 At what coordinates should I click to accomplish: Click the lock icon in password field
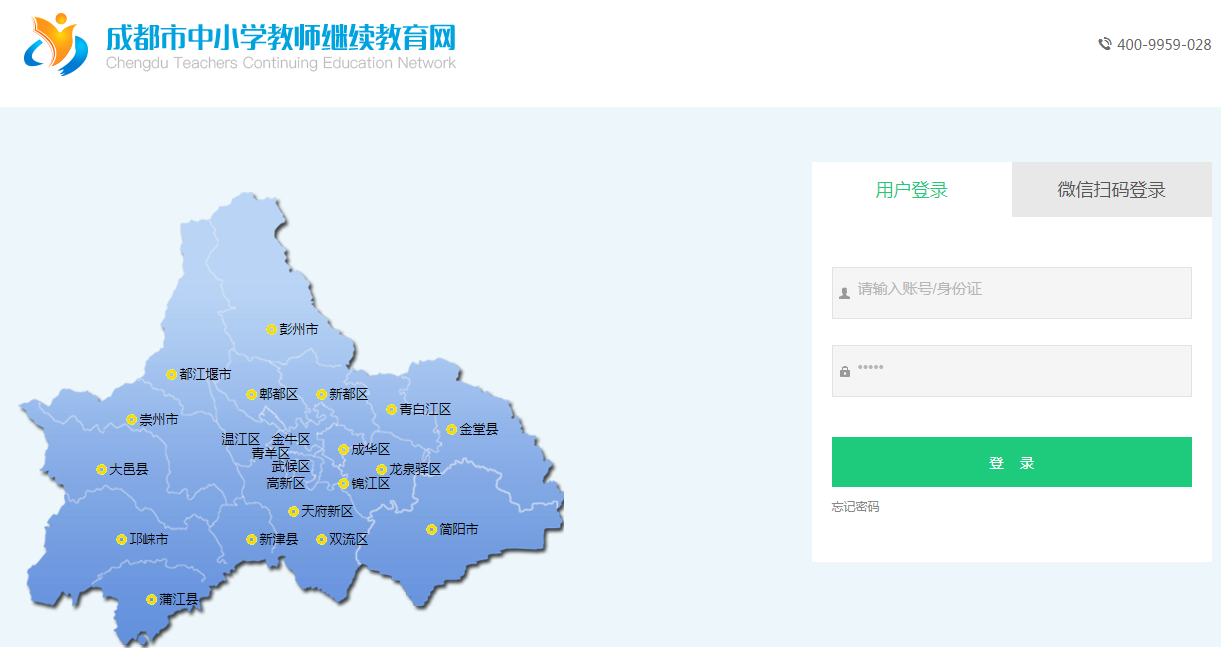pyautogui.click(x=845, y=371)
